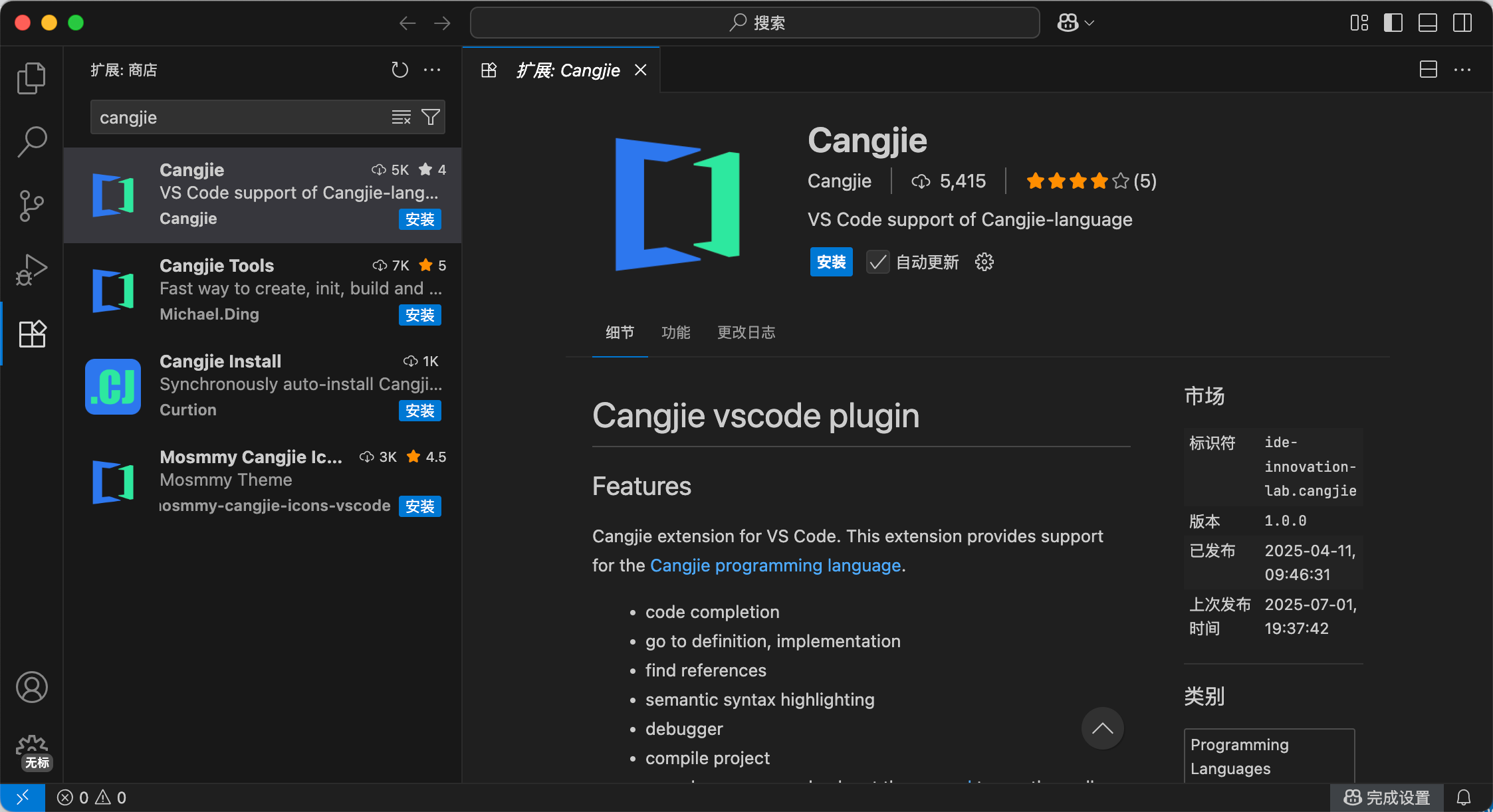Open the extensions view more actions menu
Viewport: 1493px width, 812px height.
pyautogui.click(x=433, y=70)
